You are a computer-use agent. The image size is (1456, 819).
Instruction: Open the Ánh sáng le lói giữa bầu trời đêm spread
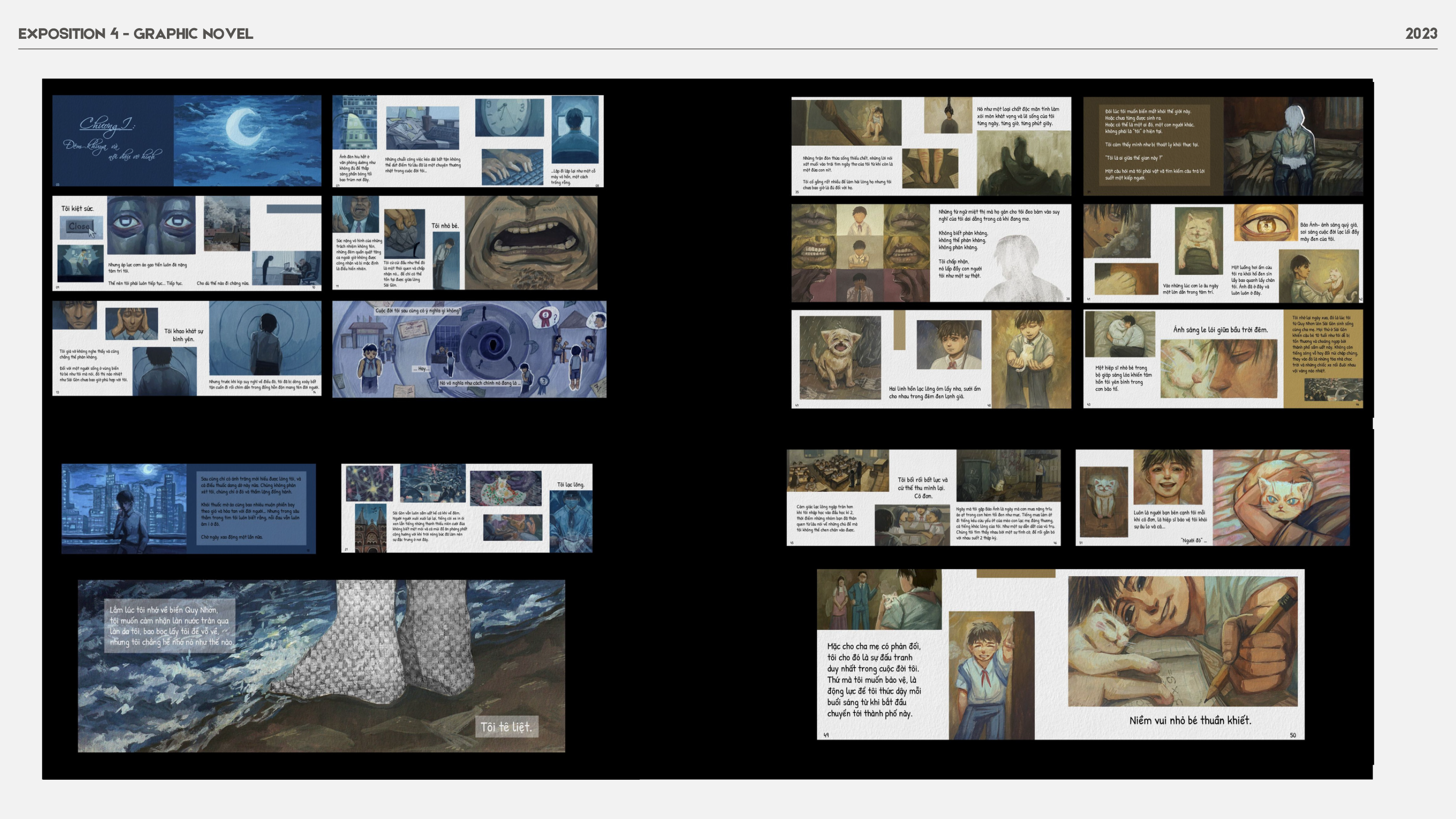[x=1223, y=358]
